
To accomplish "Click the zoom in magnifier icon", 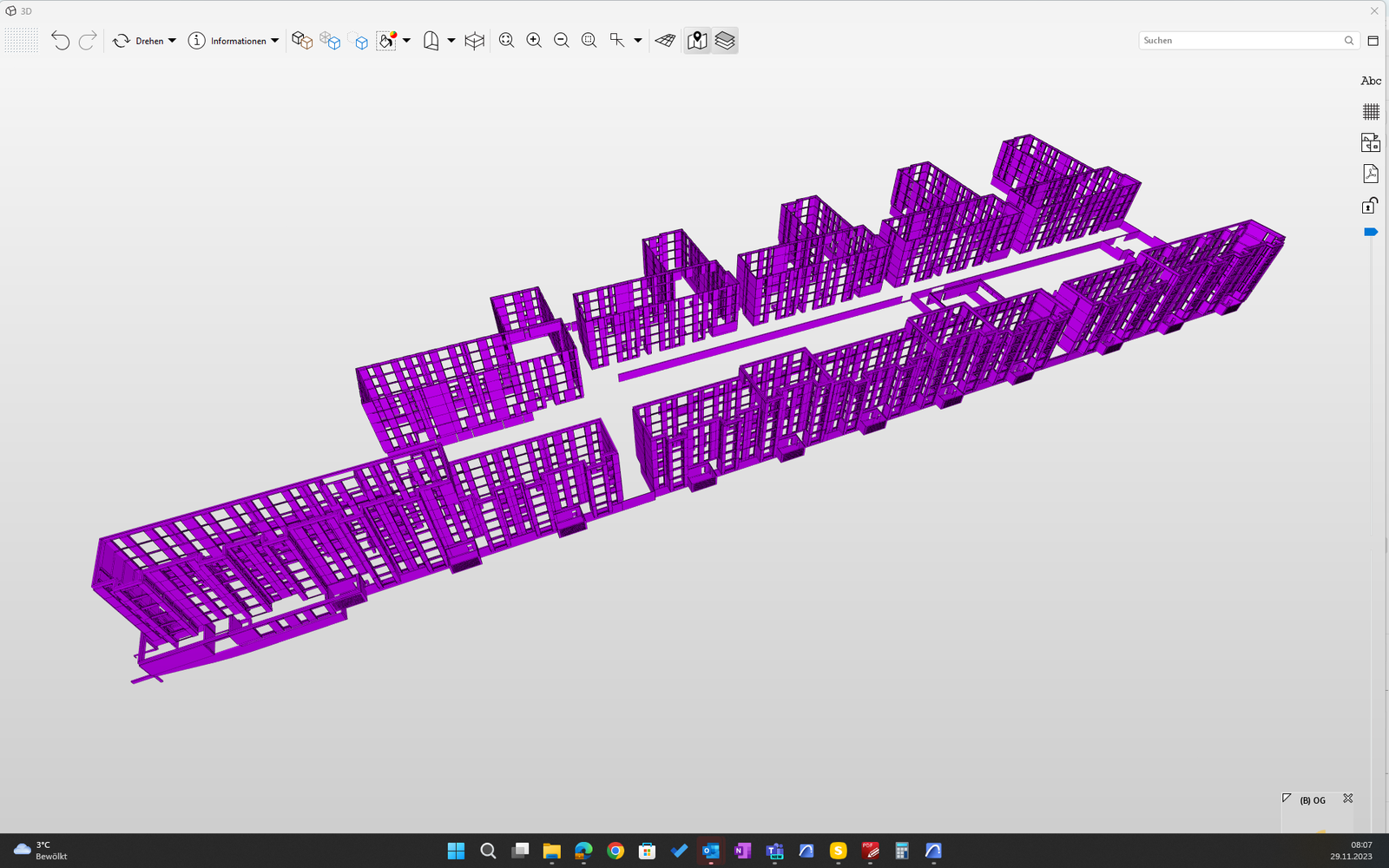I will [534, 41].
